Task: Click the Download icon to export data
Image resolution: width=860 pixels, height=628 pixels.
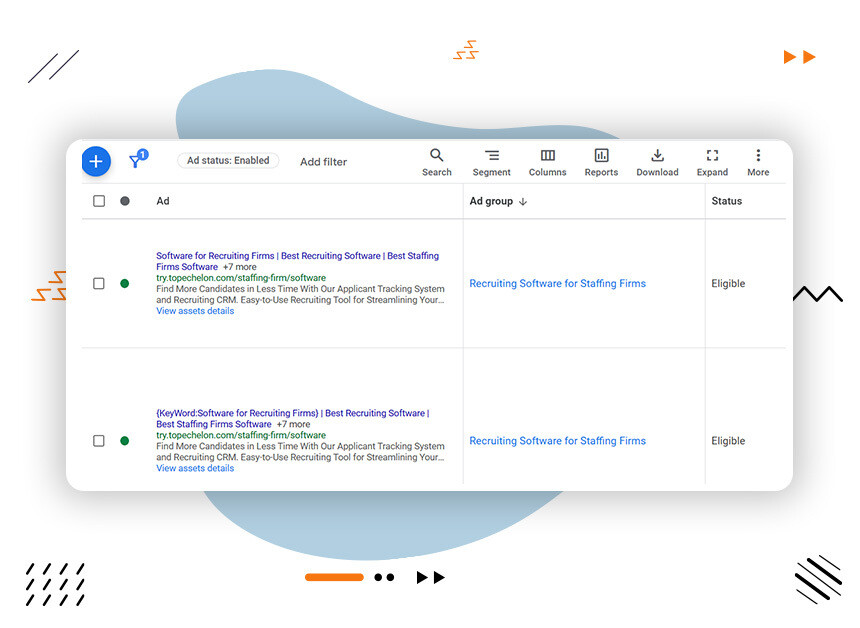Action: (657, 157)
